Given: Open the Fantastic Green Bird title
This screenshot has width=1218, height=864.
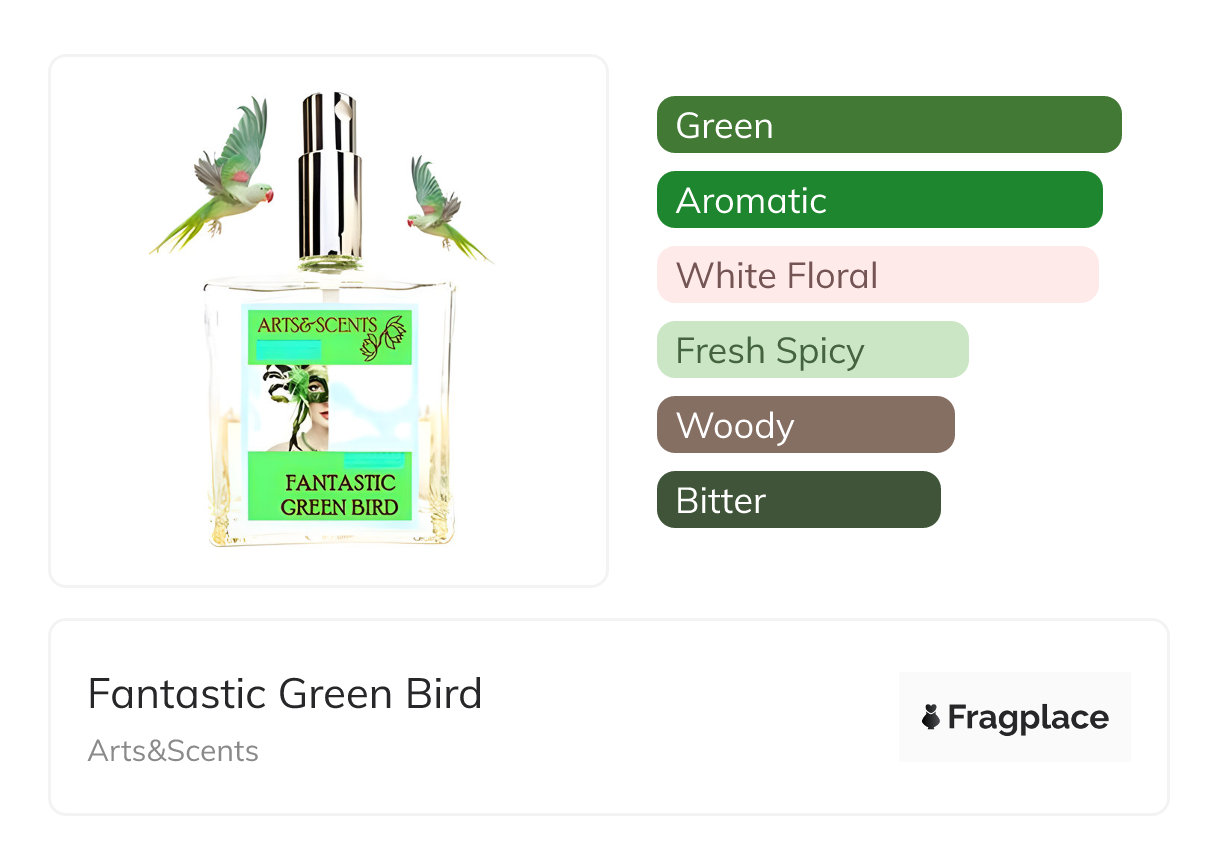Looking at the screenshot, I should tap(285, 693).
